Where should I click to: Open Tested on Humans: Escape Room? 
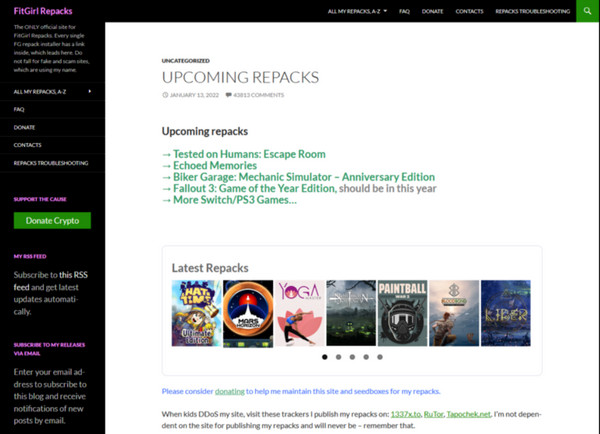click(249, 154)
